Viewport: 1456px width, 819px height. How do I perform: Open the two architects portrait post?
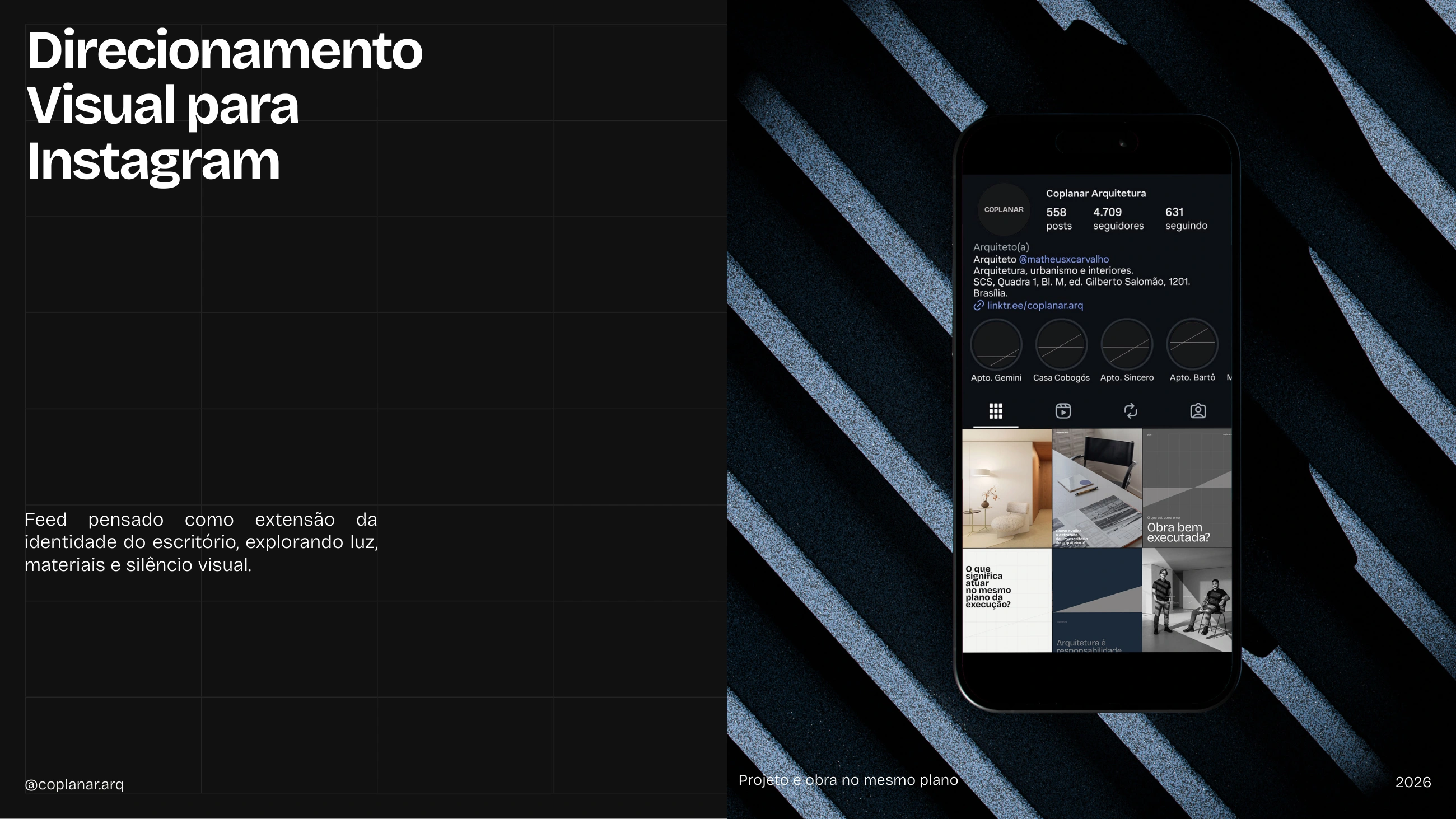click(x=1187, y=600)
